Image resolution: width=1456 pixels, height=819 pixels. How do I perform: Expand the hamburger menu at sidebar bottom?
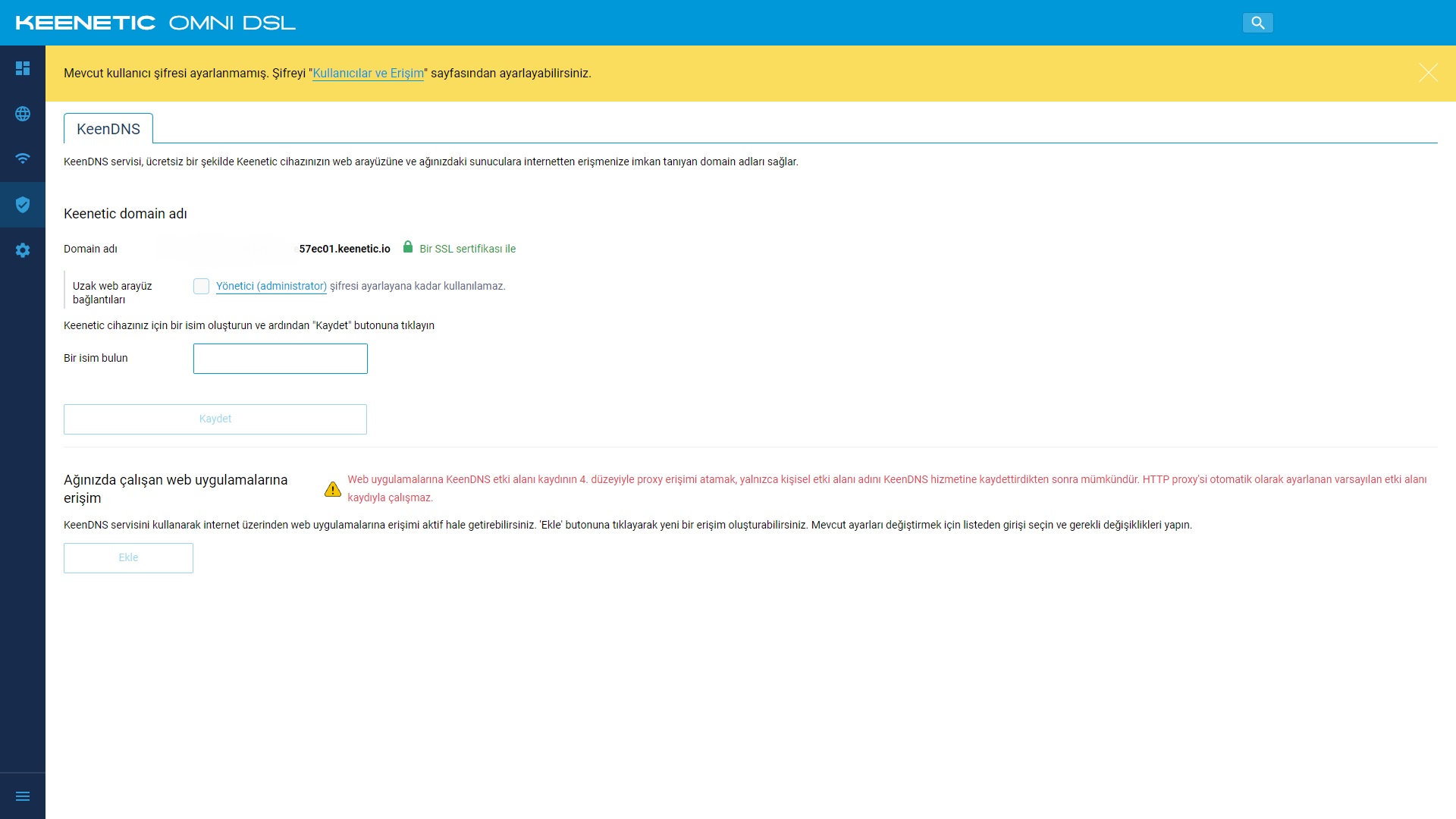23,796
